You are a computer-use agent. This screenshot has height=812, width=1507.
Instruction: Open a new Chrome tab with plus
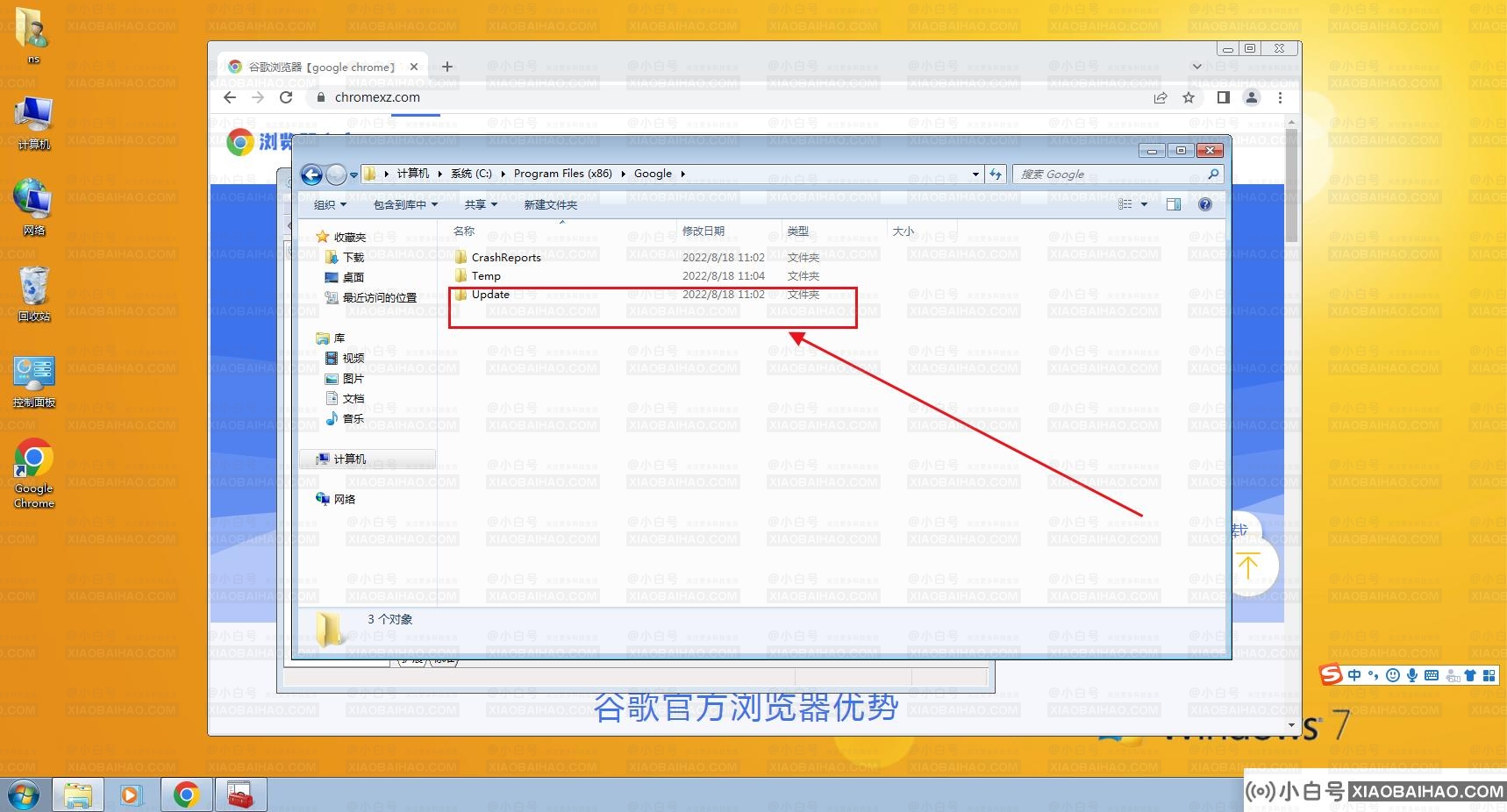tap(447, 67)
